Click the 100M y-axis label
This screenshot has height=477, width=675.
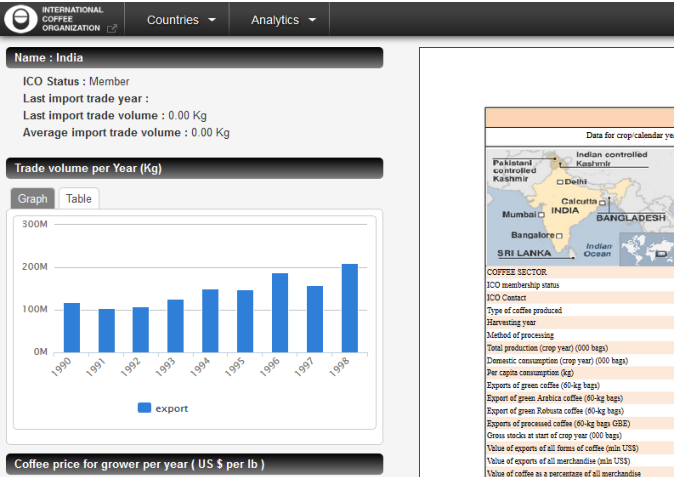pos(35,309)
